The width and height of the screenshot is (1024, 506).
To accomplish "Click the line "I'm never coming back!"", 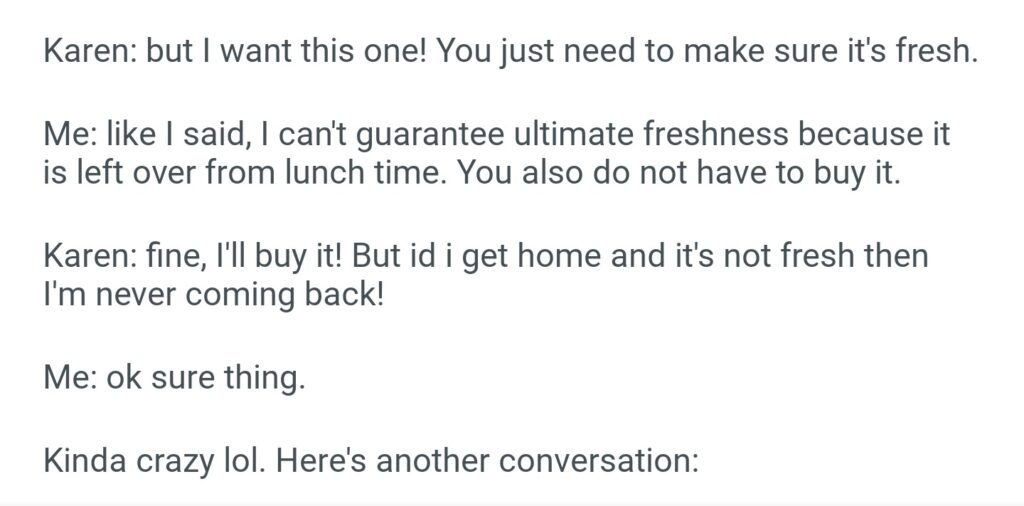I will pyautogui.click(x=213, y=296).
